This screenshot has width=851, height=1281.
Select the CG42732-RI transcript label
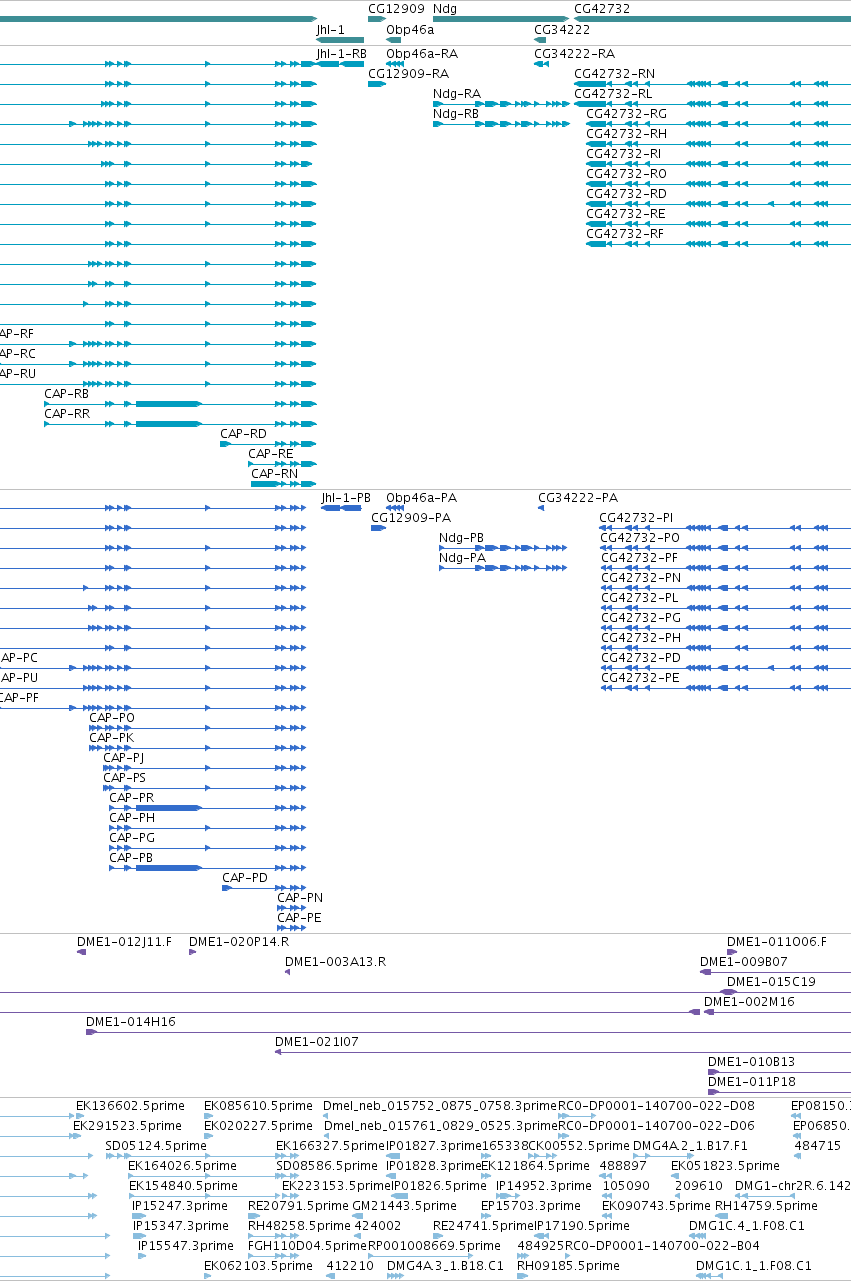coord(624,153)
